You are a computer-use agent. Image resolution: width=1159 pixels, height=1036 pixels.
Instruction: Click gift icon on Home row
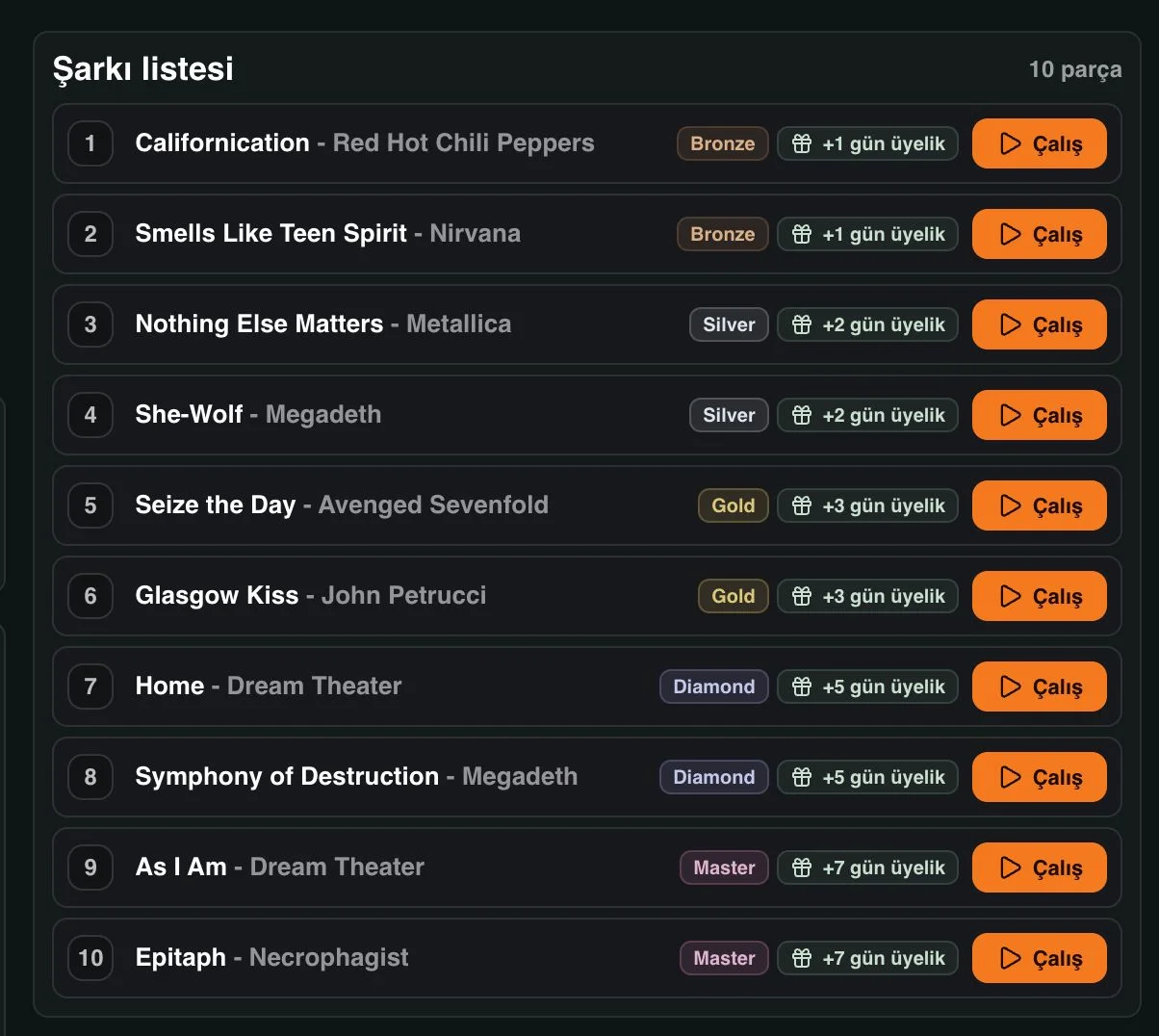click(x=802, y=686)
